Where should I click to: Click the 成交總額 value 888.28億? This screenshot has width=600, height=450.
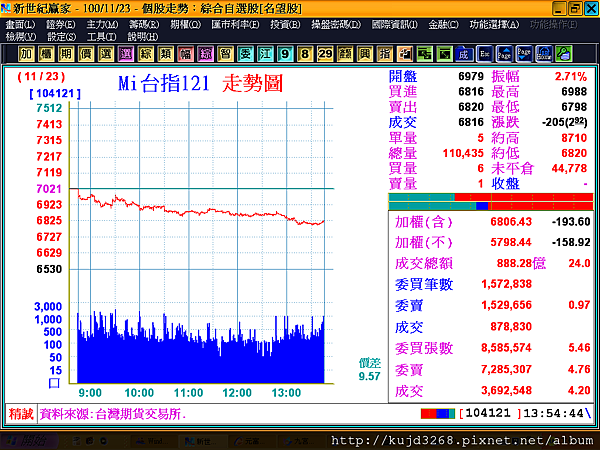pyautogui.click(x=521, y=263)
